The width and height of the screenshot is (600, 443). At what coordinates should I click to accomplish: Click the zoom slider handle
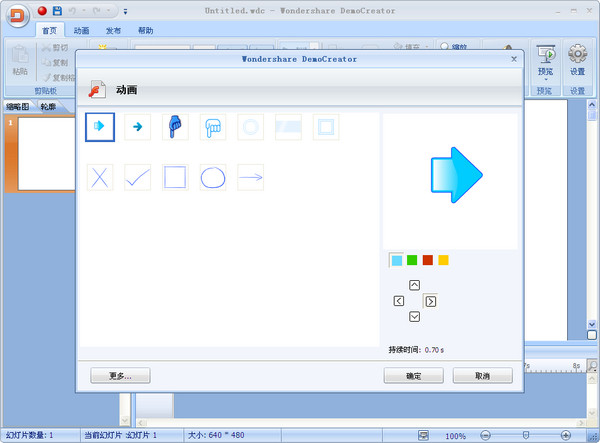click(526, 435)
